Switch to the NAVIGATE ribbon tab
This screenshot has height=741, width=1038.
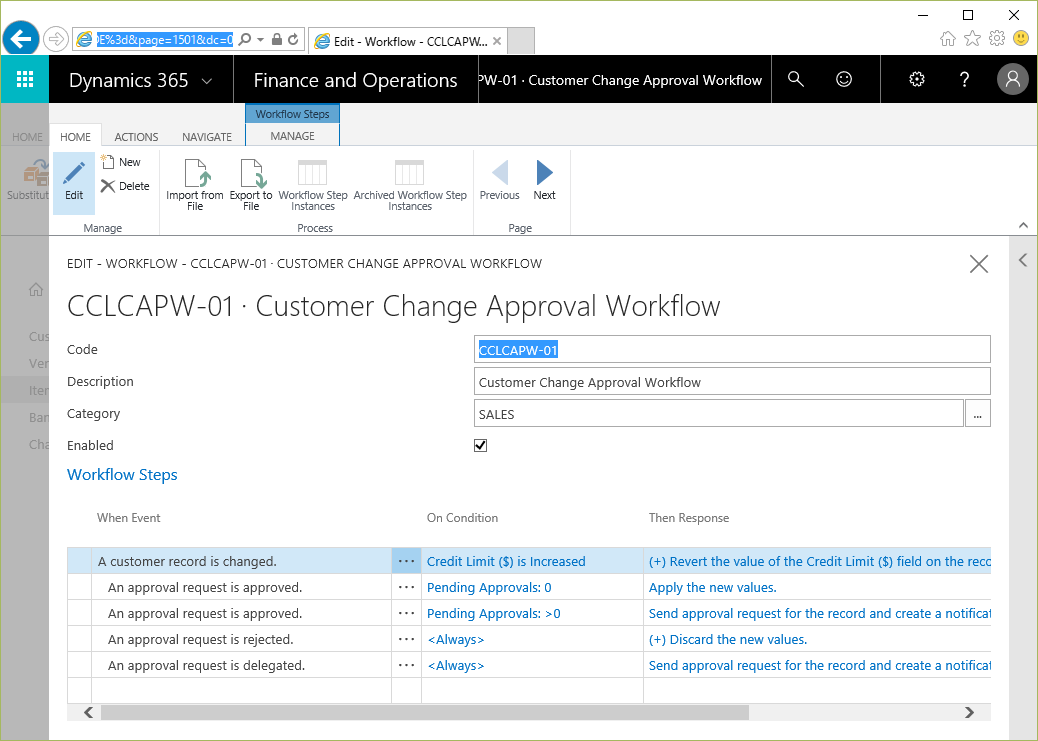[x=207, y=137]
